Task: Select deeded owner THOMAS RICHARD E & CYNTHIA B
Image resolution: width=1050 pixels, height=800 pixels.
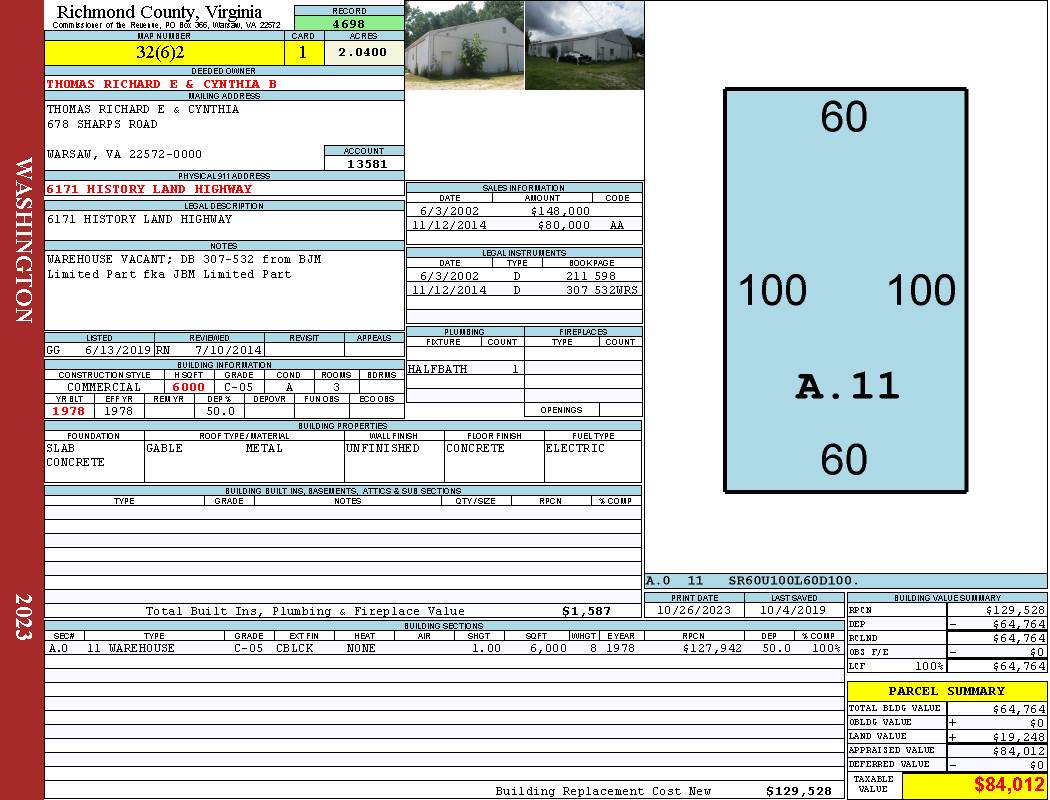Action: click(161, 84)
